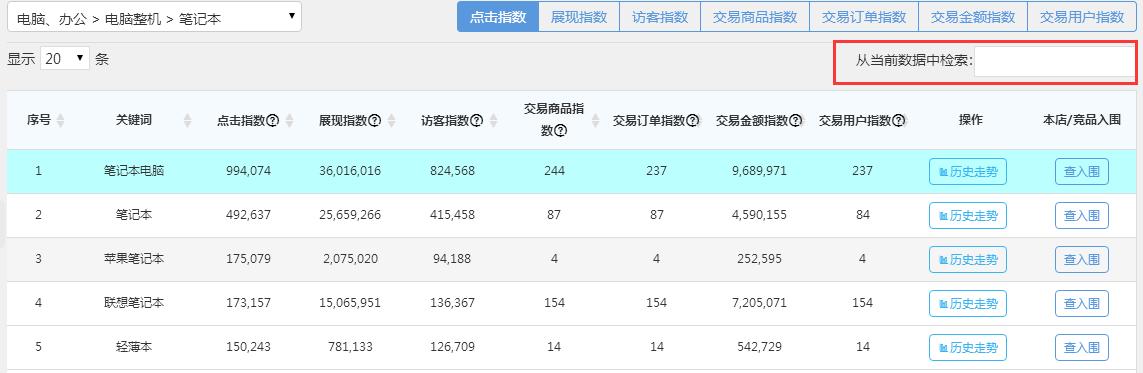1143x373 pixels.
Task: Open 历史走势 for 笔记本电脑 row
Action: (968, 172)
